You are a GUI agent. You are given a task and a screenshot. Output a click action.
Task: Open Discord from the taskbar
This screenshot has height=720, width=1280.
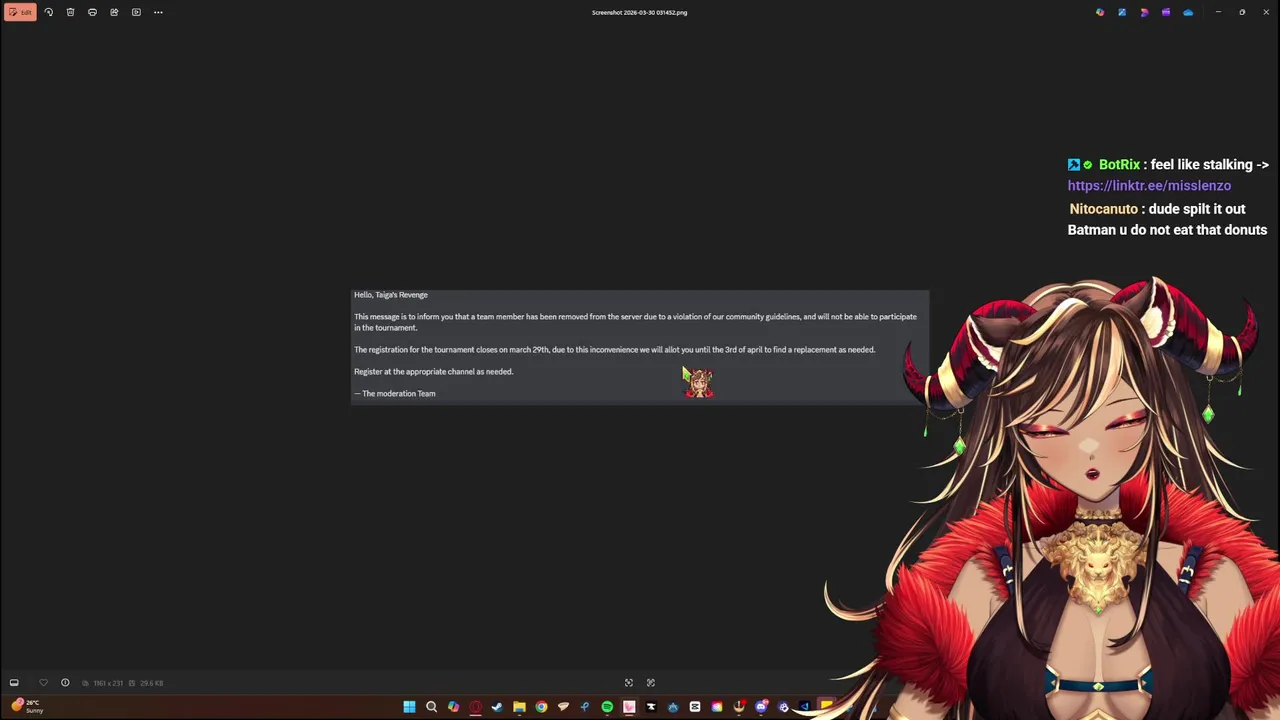click(x=761, y=707)
